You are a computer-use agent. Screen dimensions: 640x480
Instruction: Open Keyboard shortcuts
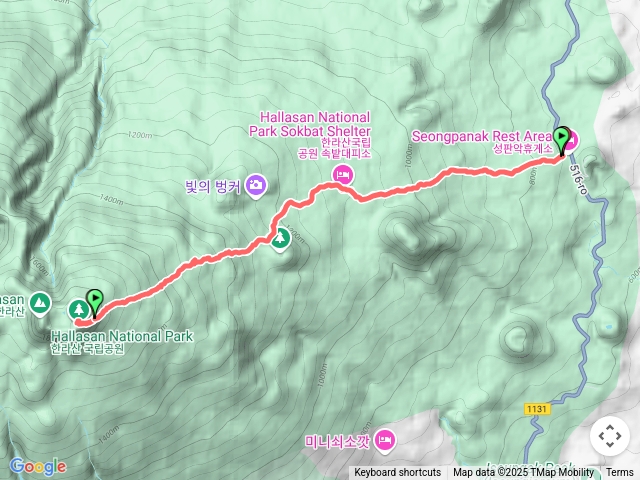[x=398, y=472]
